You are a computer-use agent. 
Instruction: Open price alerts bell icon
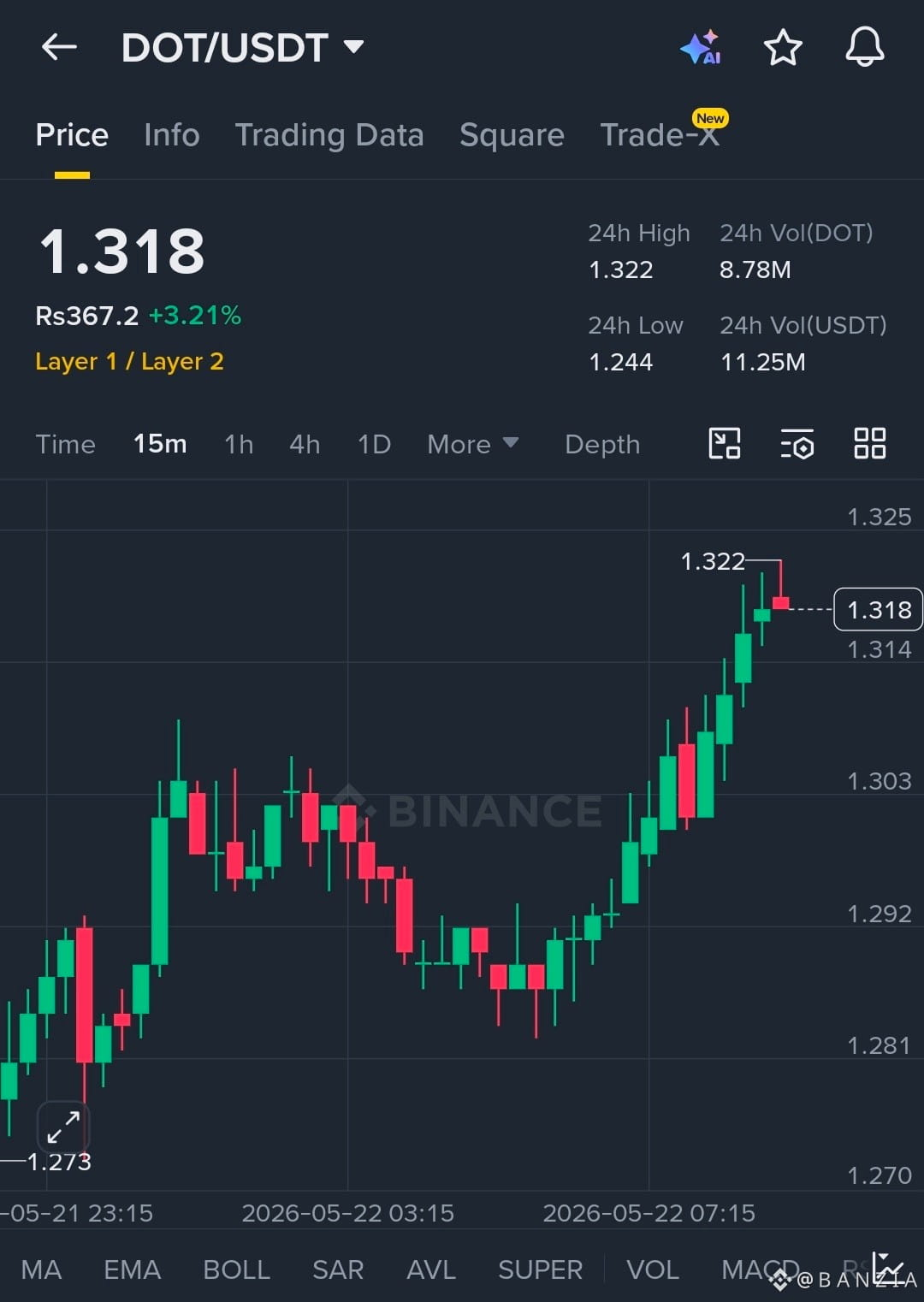point(864,47)
